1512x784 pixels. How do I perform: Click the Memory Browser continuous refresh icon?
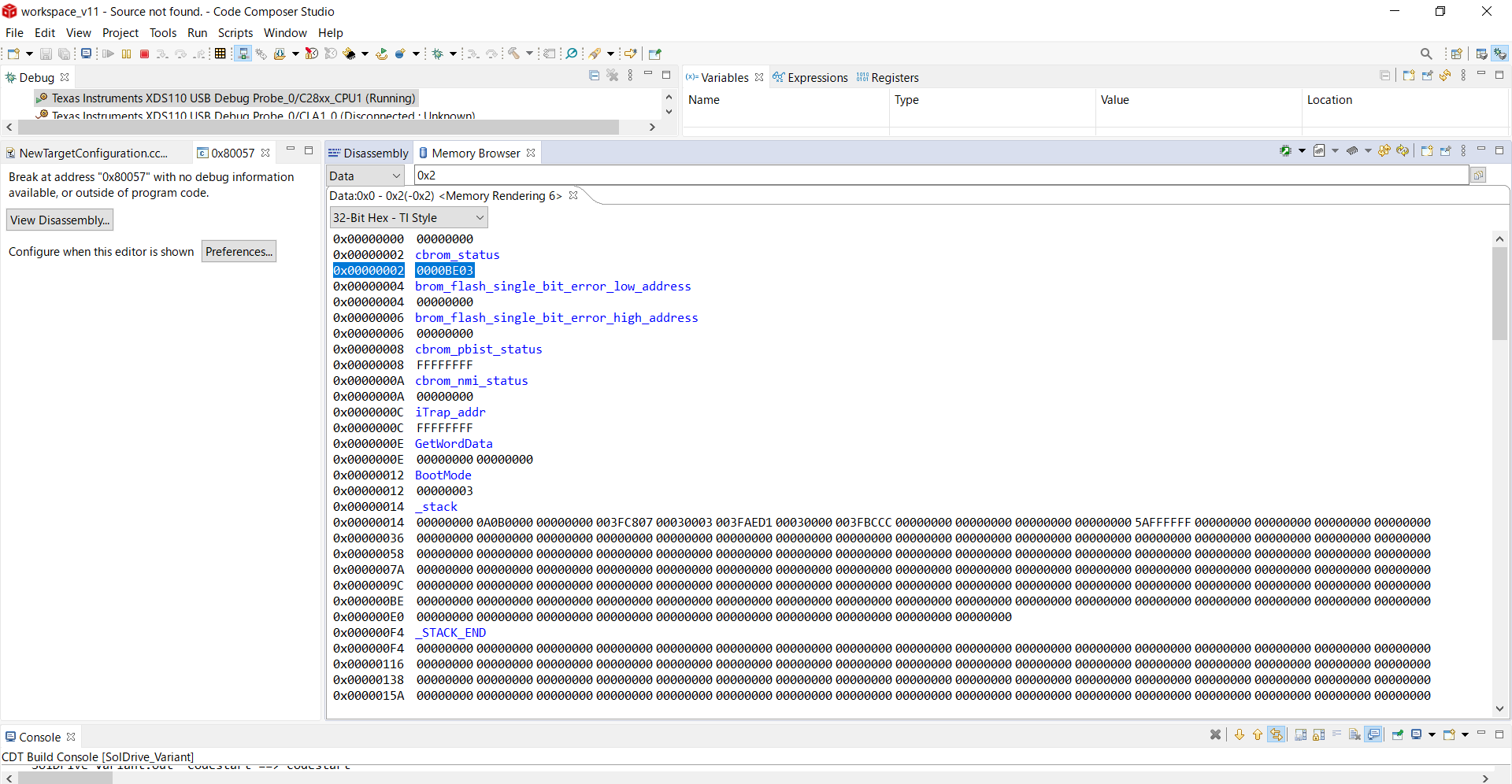pyautogui.click(x=1403, y=150)
